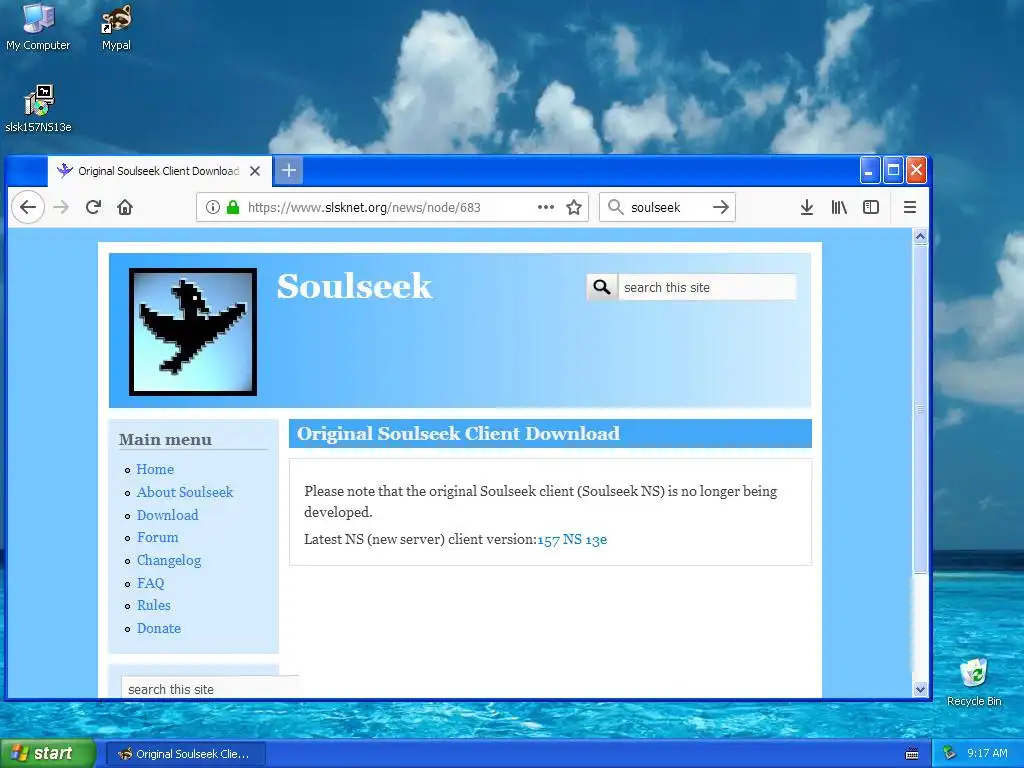
Task: Minimize the browser window
Action: click(869, 170)
